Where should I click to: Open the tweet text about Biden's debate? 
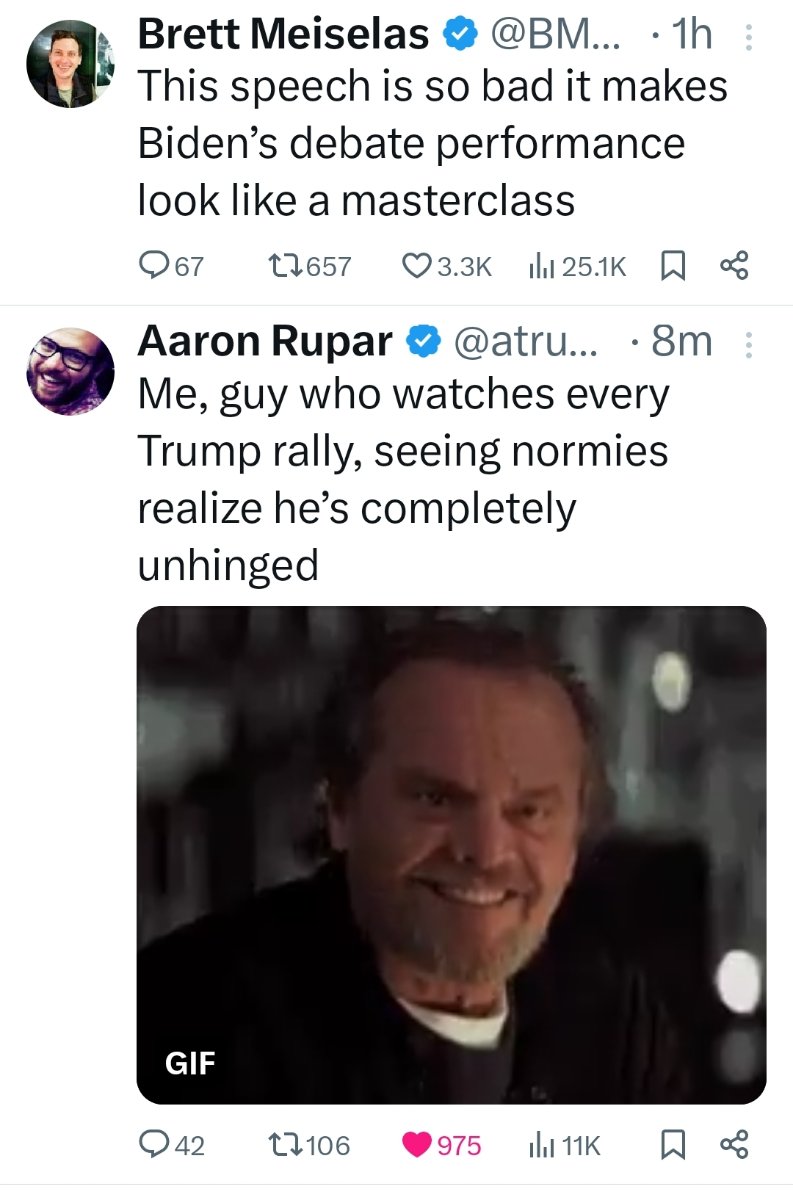pyautogui.click(x=431, y=143)
